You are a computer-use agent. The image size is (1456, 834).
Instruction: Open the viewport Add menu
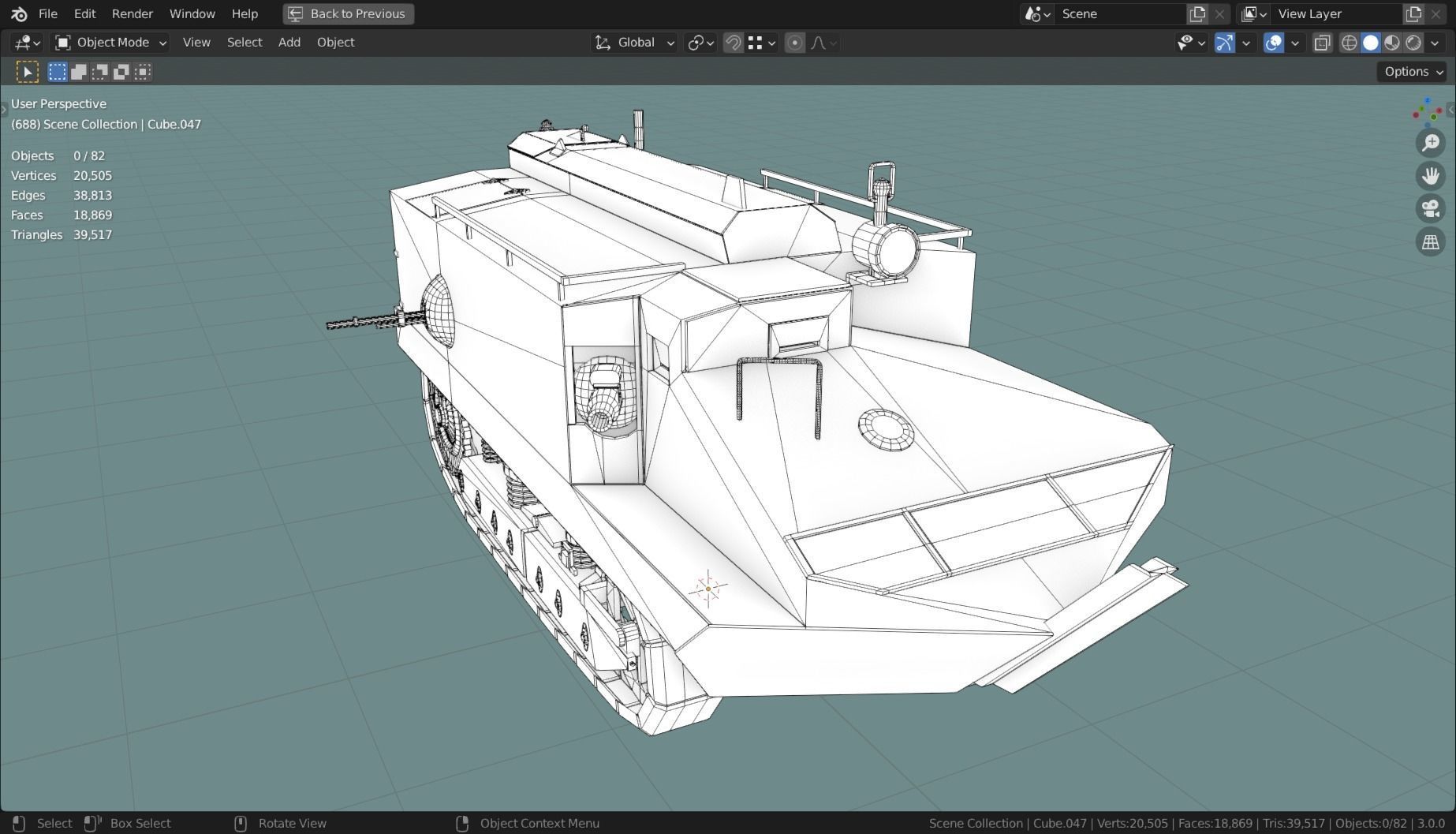(289, 43)
